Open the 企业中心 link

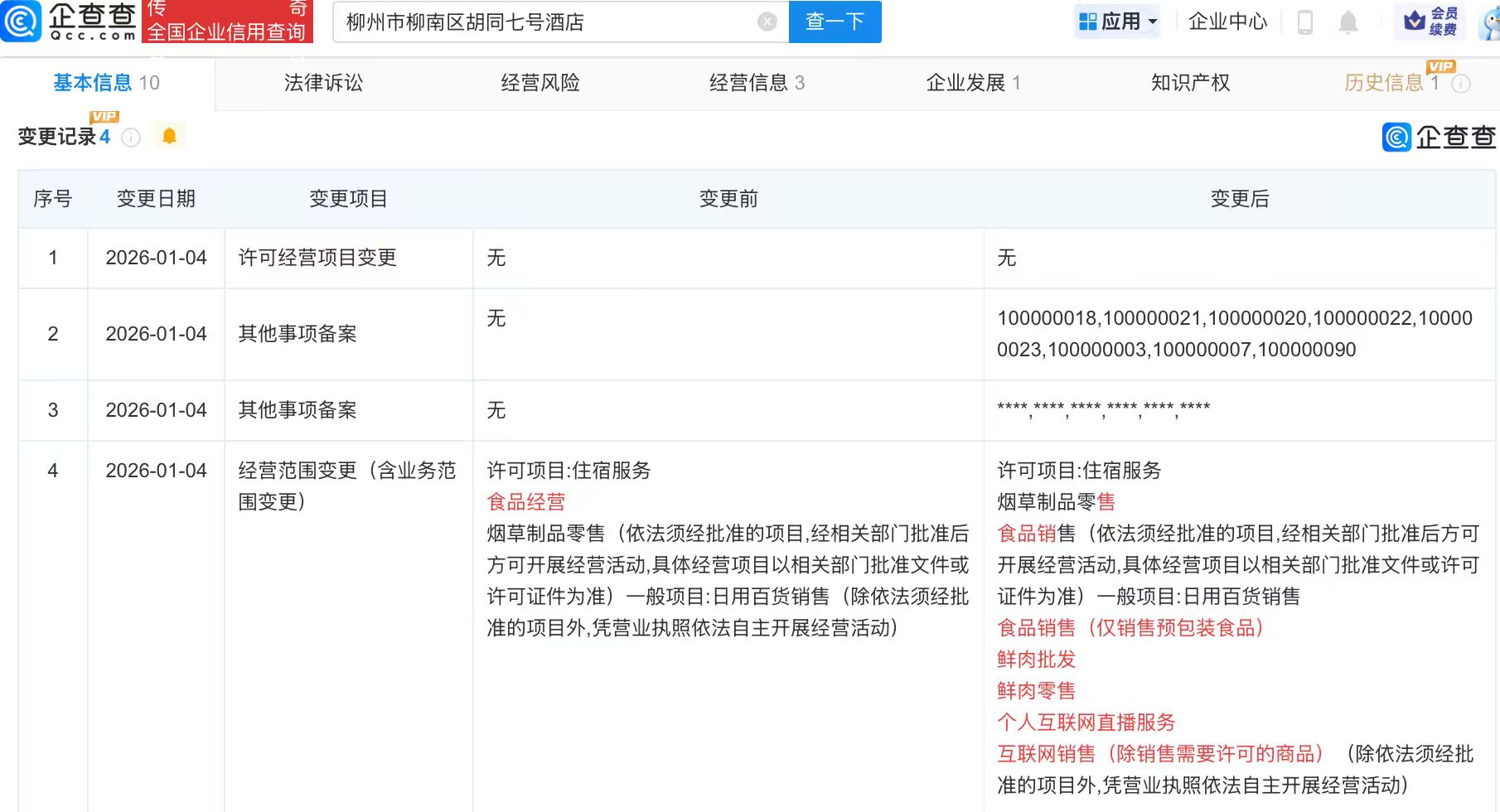coord(1227,22)
